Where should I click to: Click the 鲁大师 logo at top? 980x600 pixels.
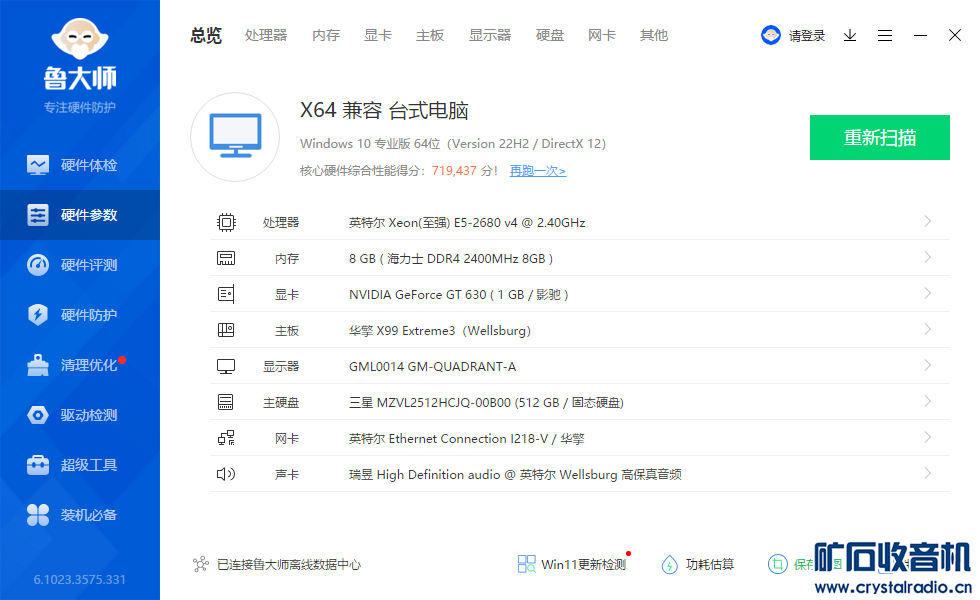pyautogui.click(x=80, y=55)
